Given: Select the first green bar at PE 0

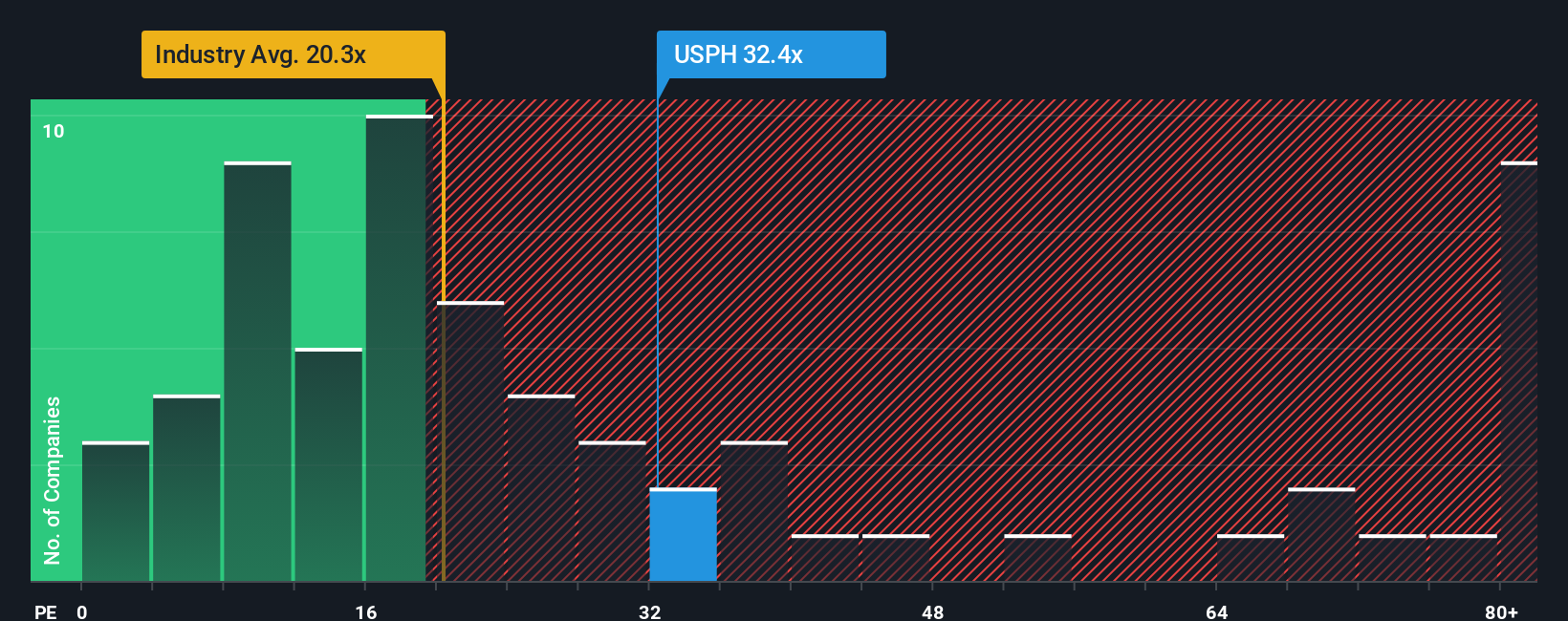Looking at the screenshot, I should point(116,511).
